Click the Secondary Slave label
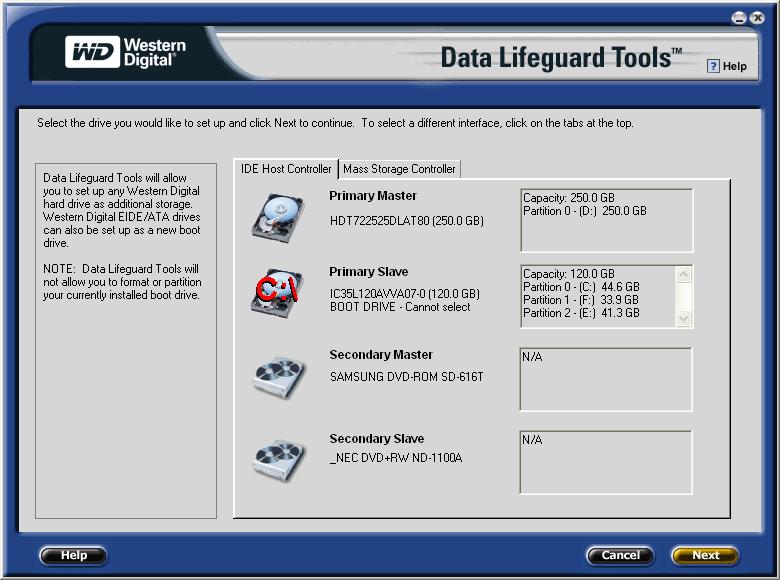Viewport: 780px width, 580px height. tap(377, 439)
